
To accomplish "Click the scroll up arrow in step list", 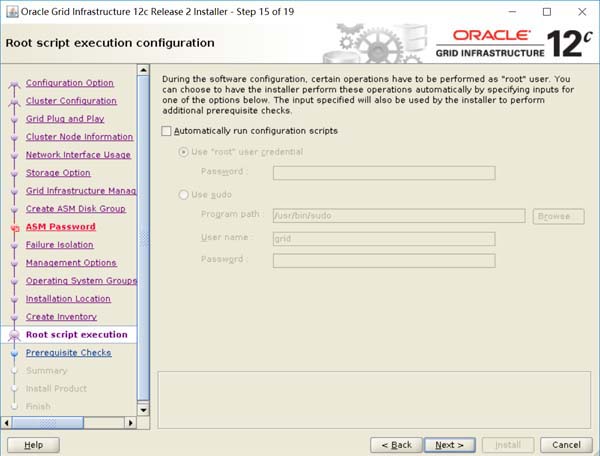I will tap(143, 70).
